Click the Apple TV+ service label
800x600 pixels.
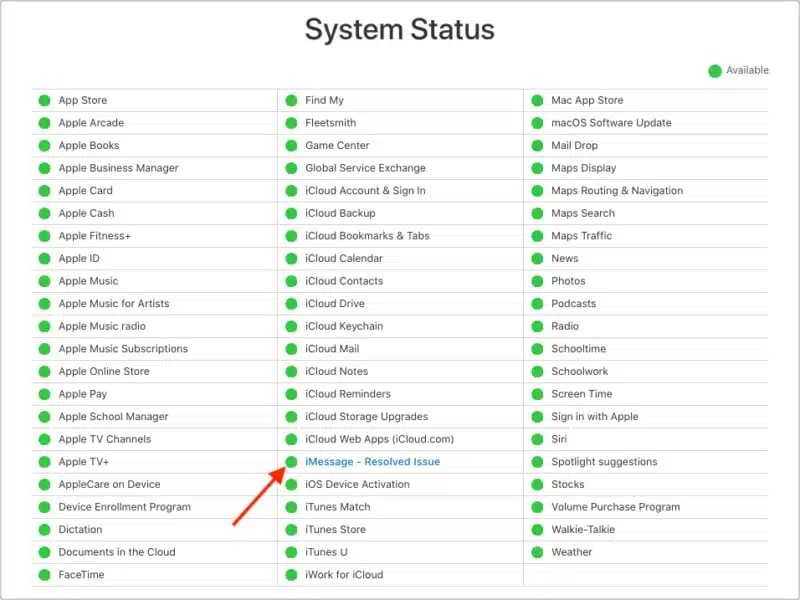(x=84, y=462)
